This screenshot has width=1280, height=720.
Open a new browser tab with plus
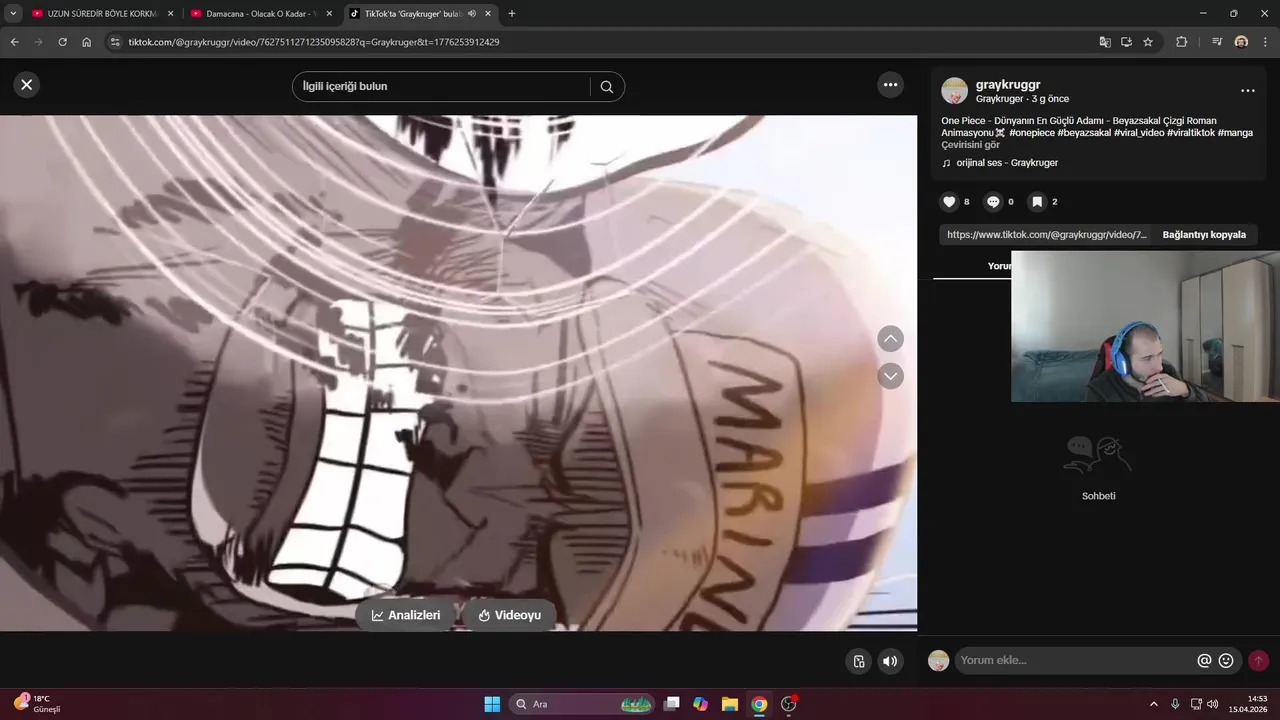click(512, 14)
